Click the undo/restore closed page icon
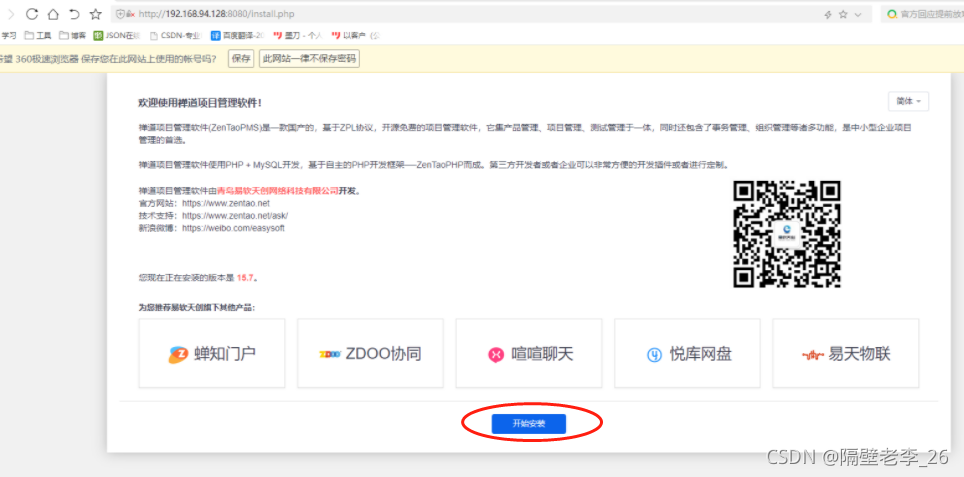The width and height of the screenshot is (964, 477). coord(74,14)
